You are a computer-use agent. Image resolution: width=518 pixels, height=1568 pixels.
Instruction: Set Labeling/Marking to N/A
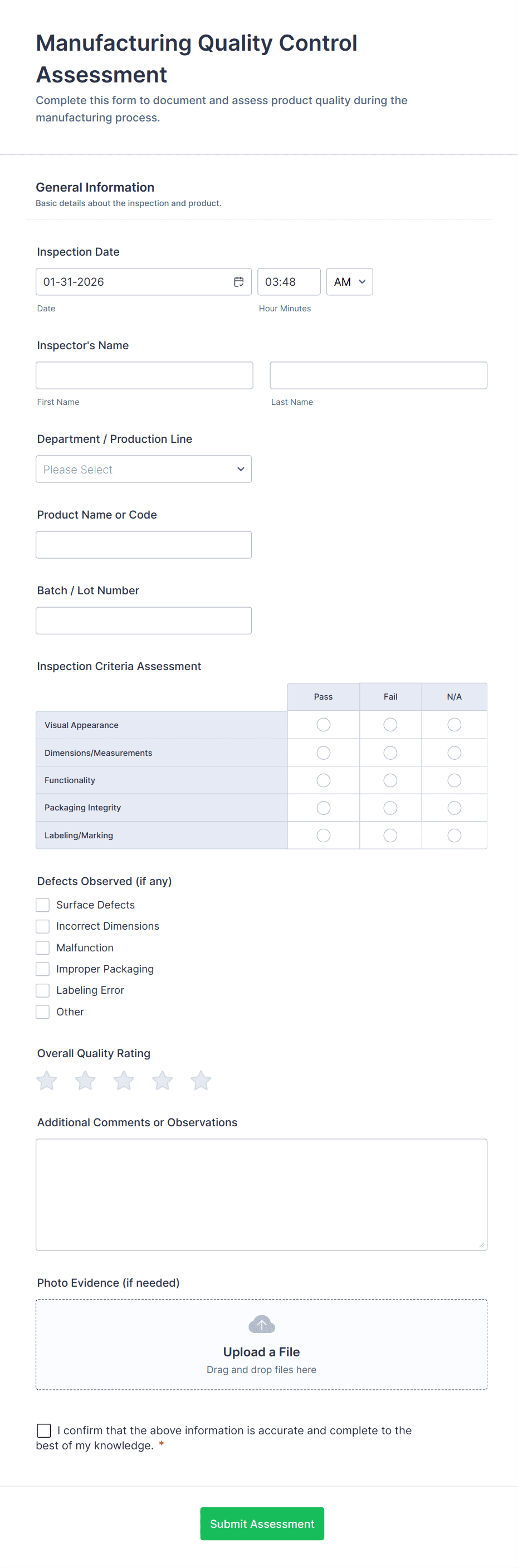[x=454, y=836]
